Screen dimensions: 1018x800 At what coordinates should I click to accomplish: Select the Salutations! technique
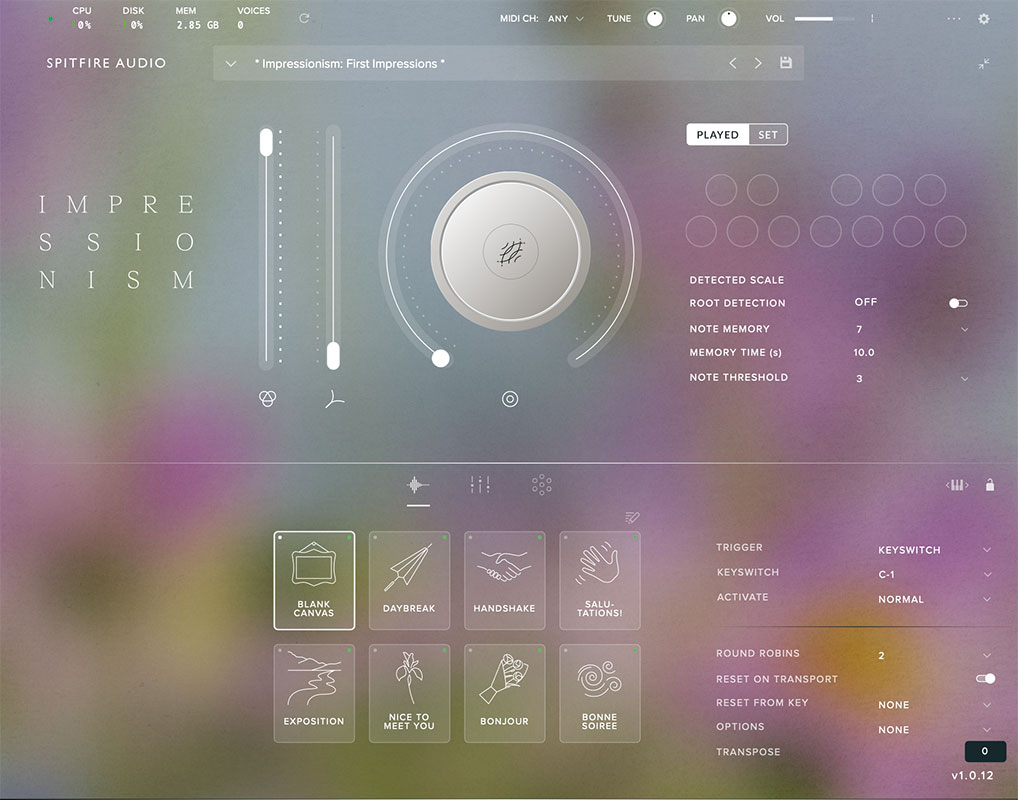[x=600, y=581]
